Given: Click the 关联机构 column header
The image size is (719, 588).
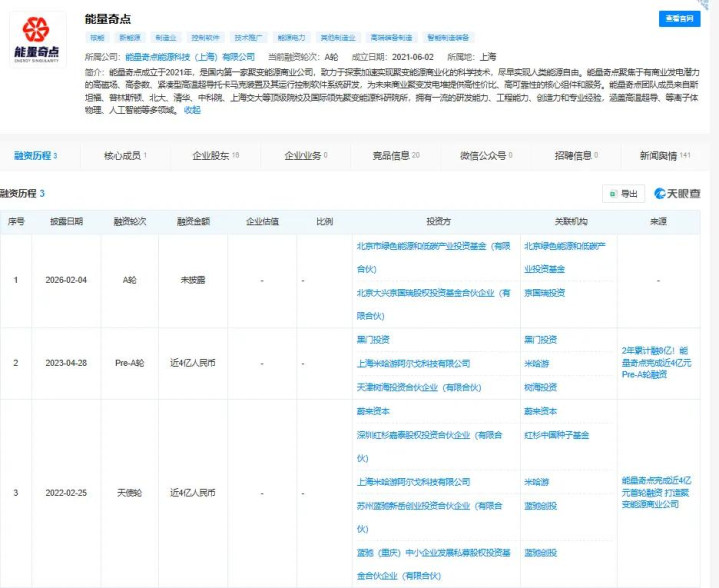Looking at the screenshot, I should (x=571, y=222).
